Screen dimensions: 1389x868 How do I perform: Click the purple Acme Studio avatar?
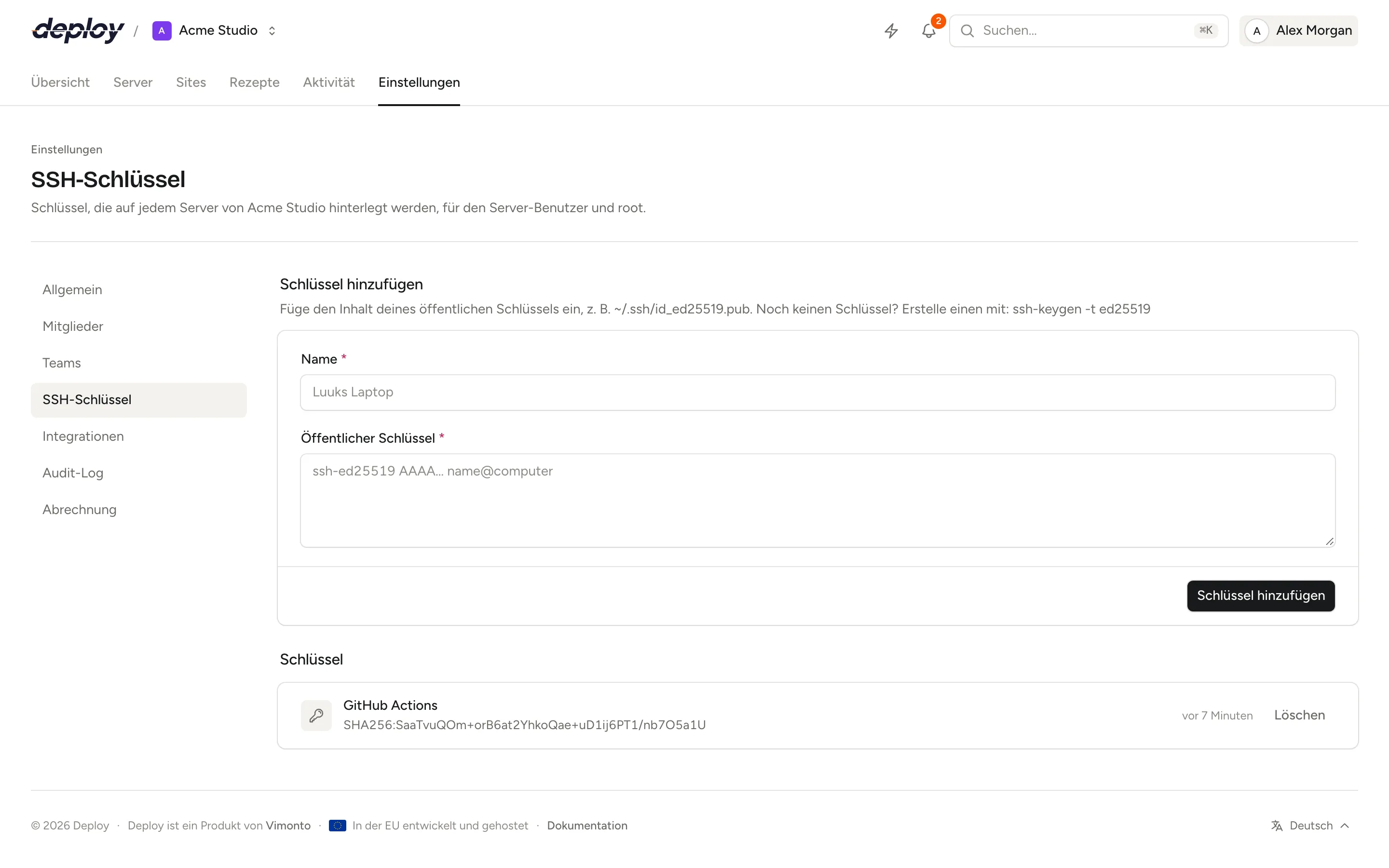click(x=161, y=30)
